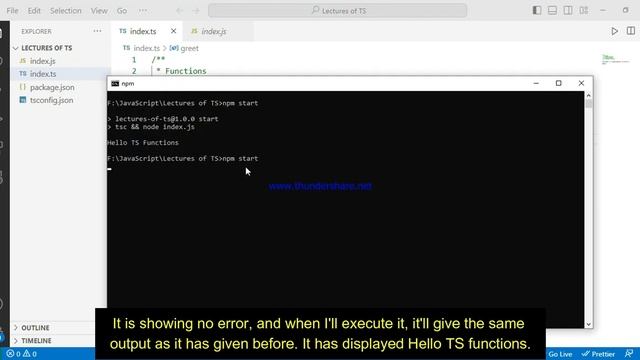Open the Selection menu
This screenshot has height=360, width=640.
tap(66, 11)
